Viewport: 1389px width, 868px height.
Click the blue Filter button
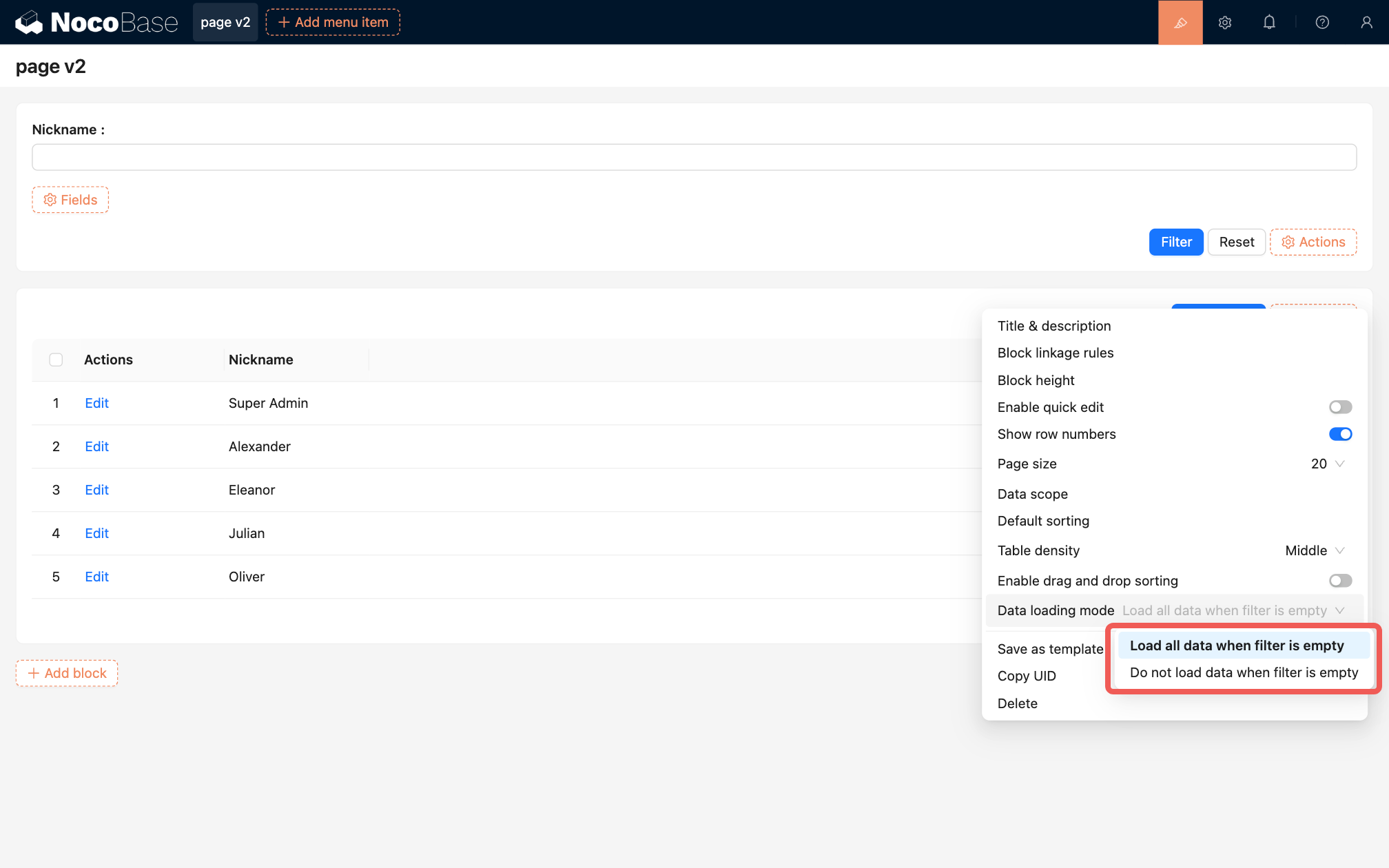[x=1175, y=242]
